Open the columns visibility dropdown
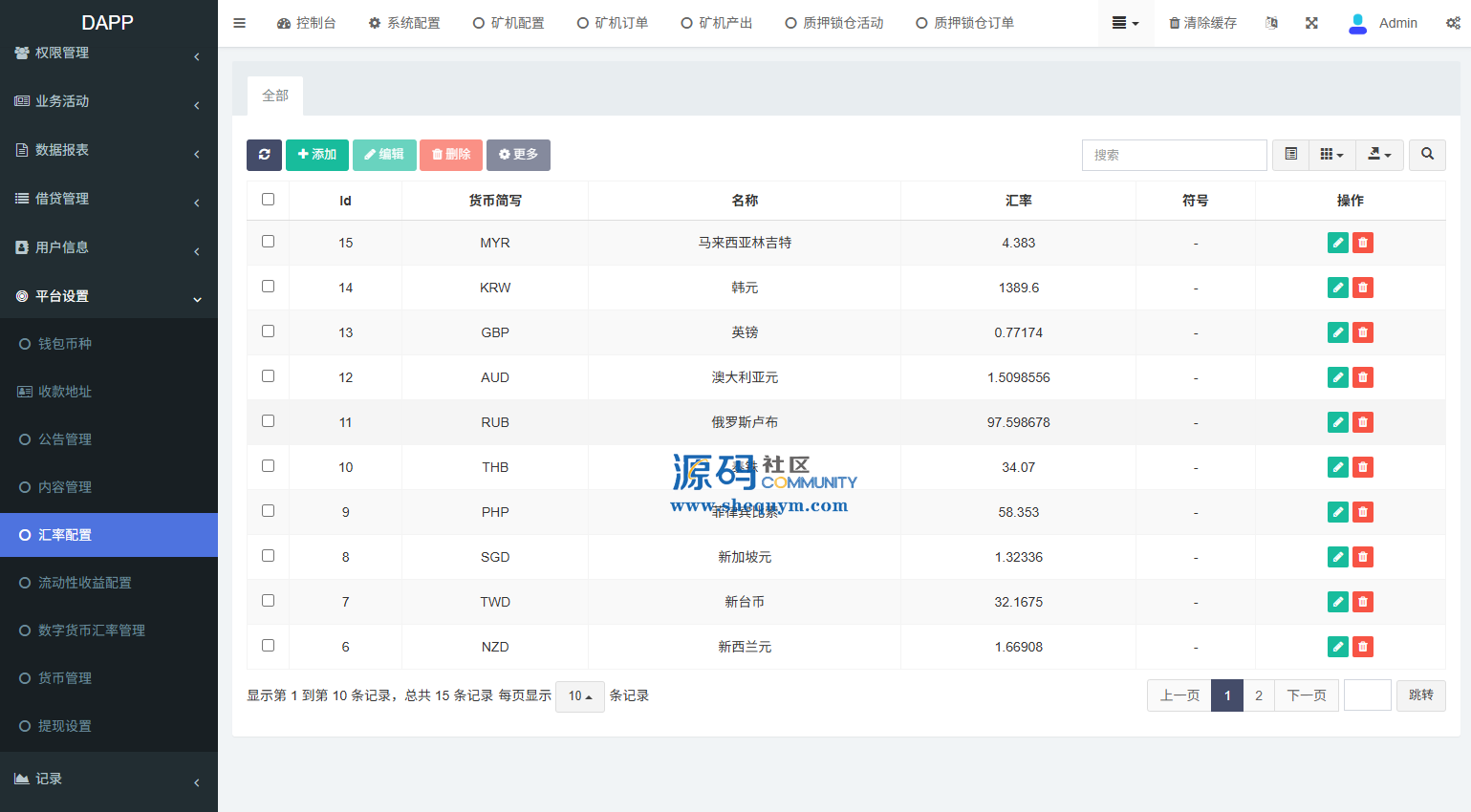Screen dimensions: 1471x812 click(1331, 155)
